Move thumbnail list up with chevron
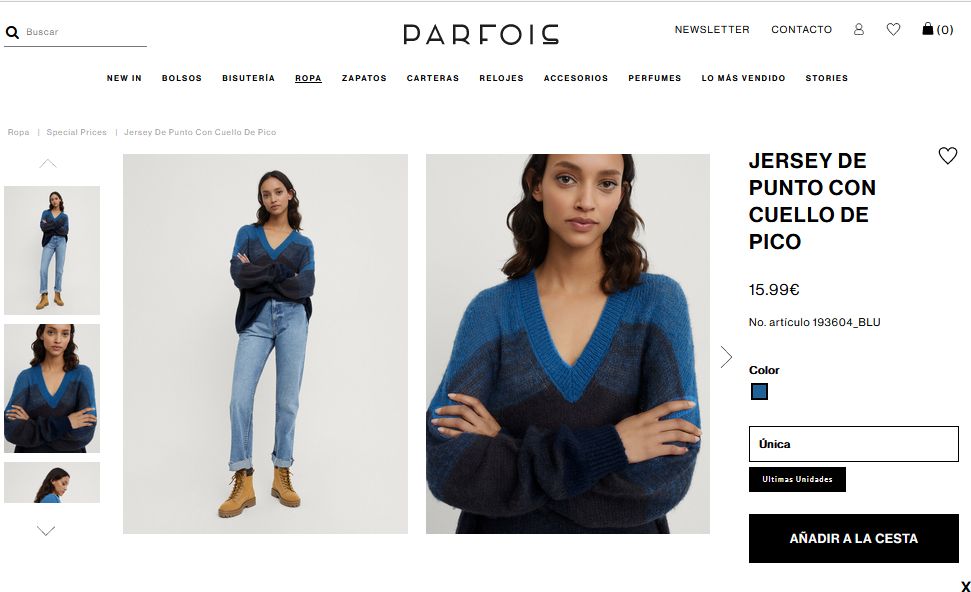Image resolution: width=971 pixels, height=592 pixels. 48,163
